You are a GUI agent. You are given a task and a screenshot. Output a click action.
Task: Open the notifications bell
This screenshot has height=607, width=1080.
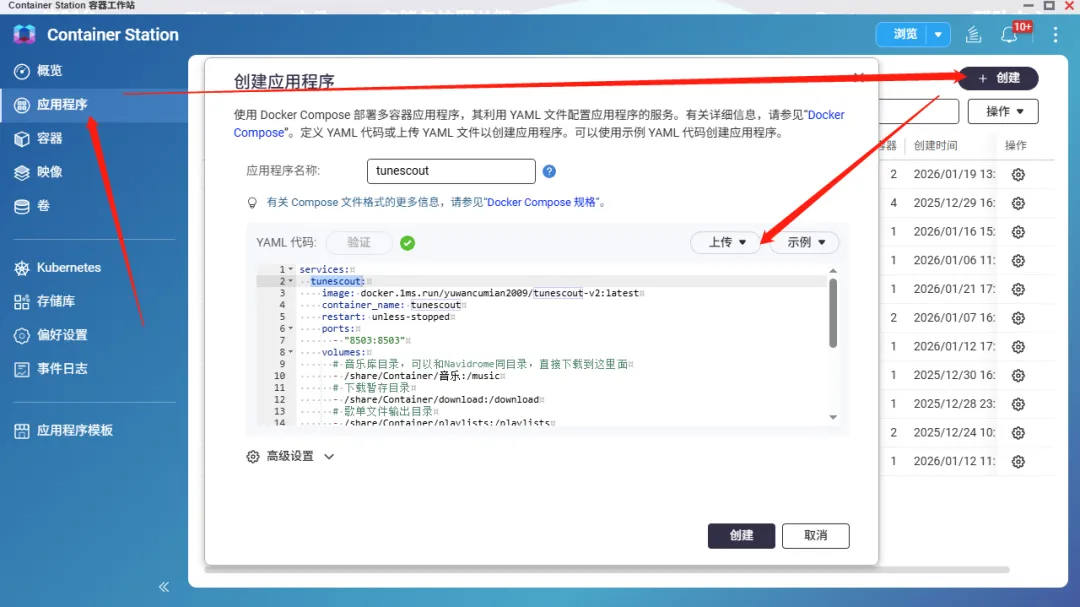1009,34
